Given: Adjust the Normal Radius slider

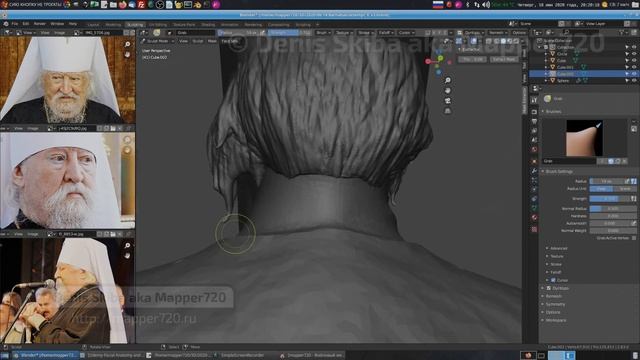Looking at the screenshot, I should 613,209.
